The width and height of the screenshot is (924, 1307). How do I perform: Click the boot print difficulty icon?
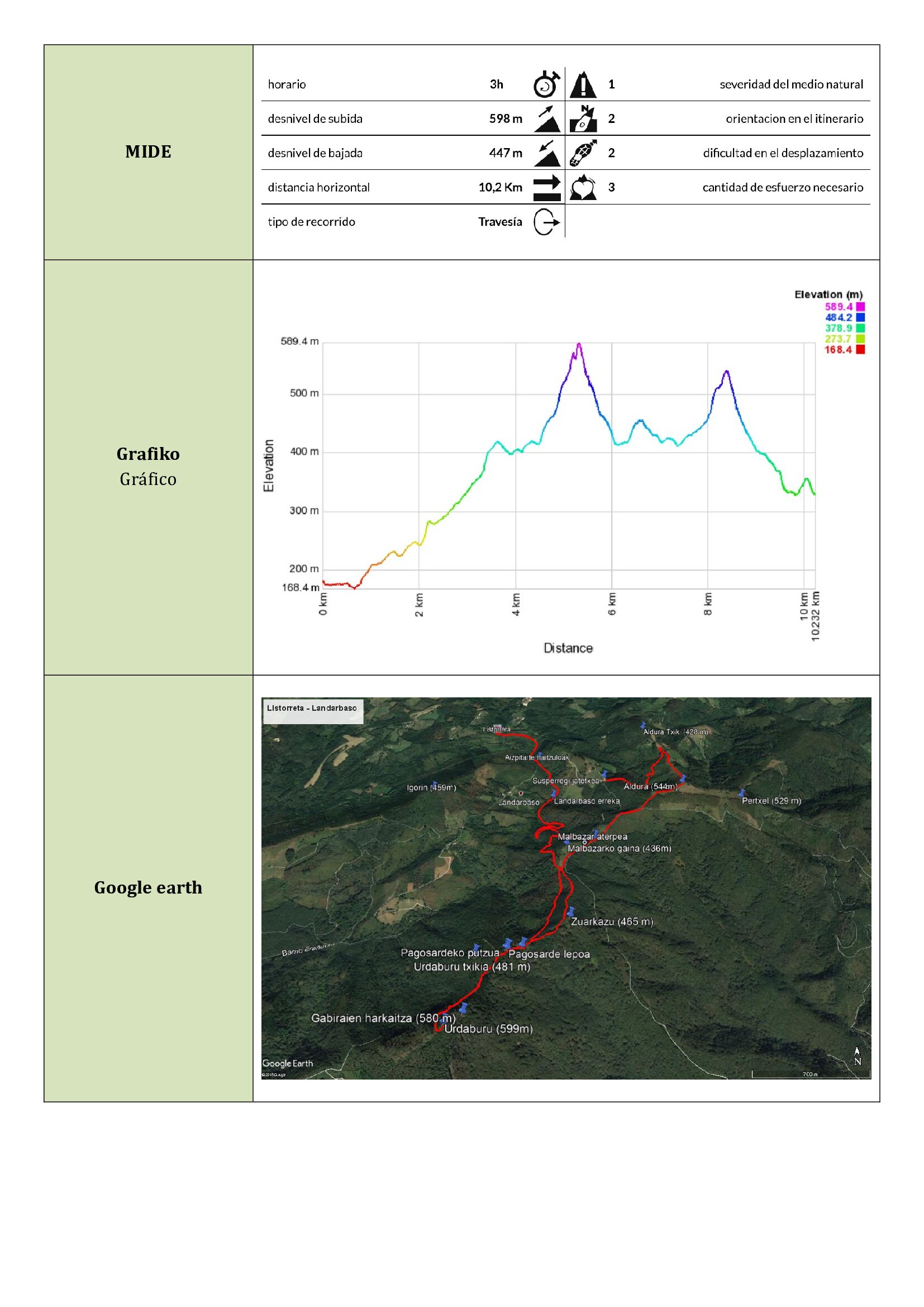click(x=583, y=153)
